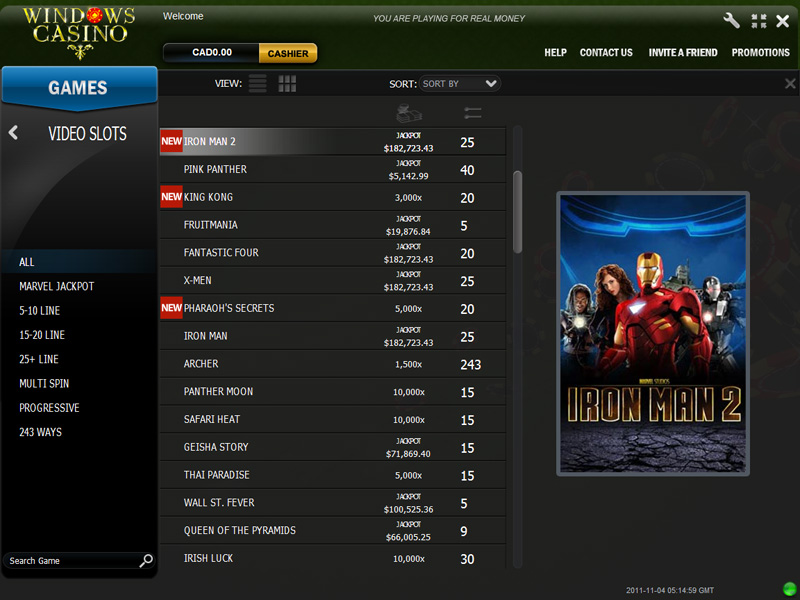Select the Archer game
This screenshot has width=800, height=600.
click(333, 364)
